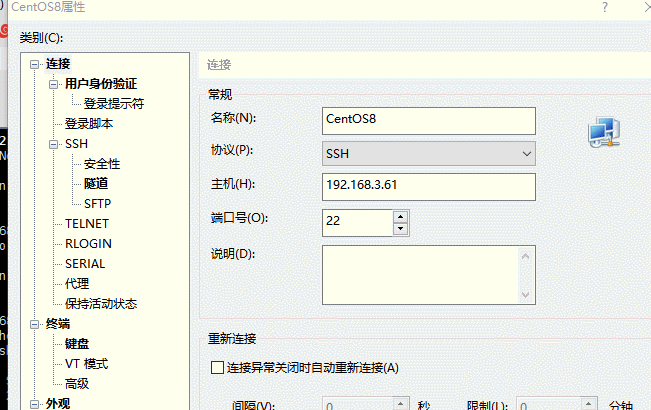
Task: Select 用户身份验证 in category tree
Action: [x=101, y=84]
